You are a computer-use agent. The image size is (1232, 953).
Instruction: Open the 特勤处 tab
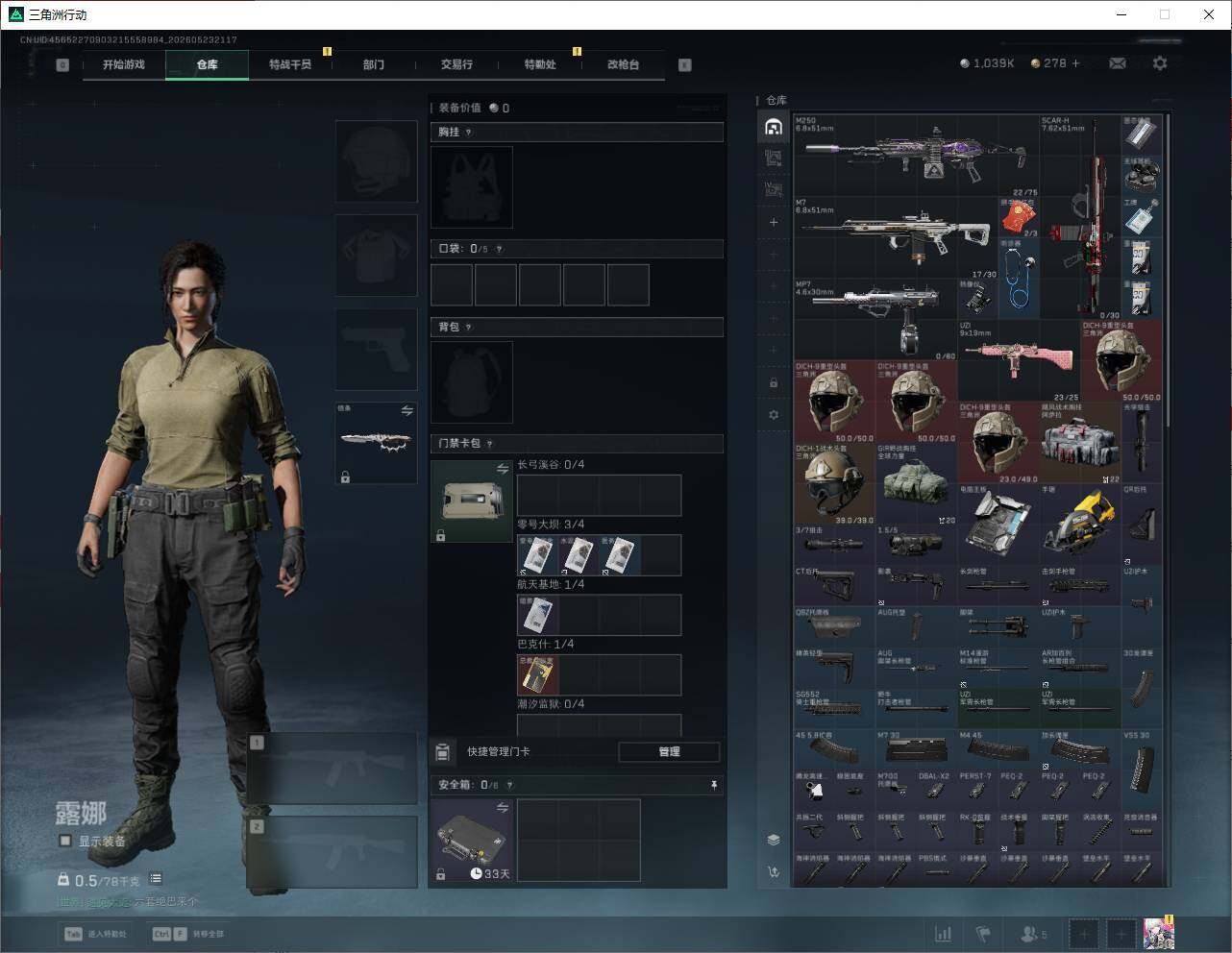[x=540, y=64]
